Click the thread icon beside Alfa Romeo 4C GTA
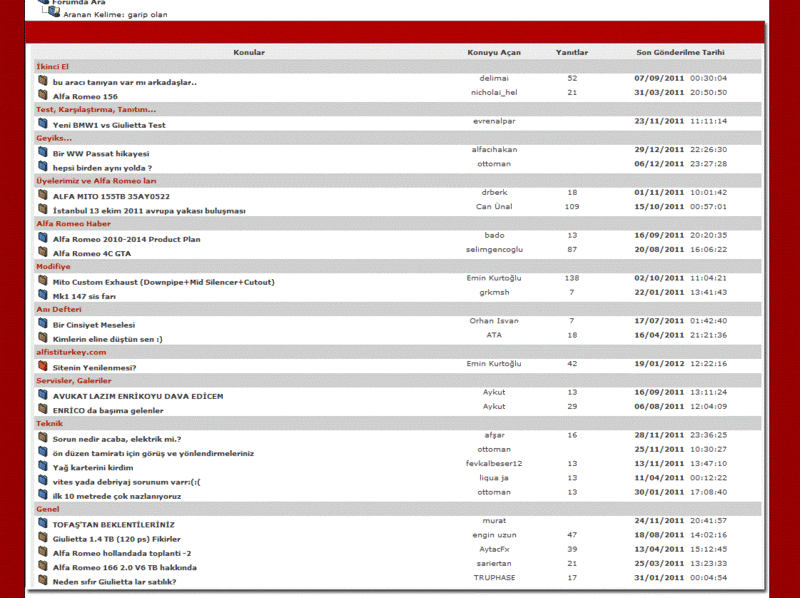This screenshot has width=800, height=598. pos(43,252)
